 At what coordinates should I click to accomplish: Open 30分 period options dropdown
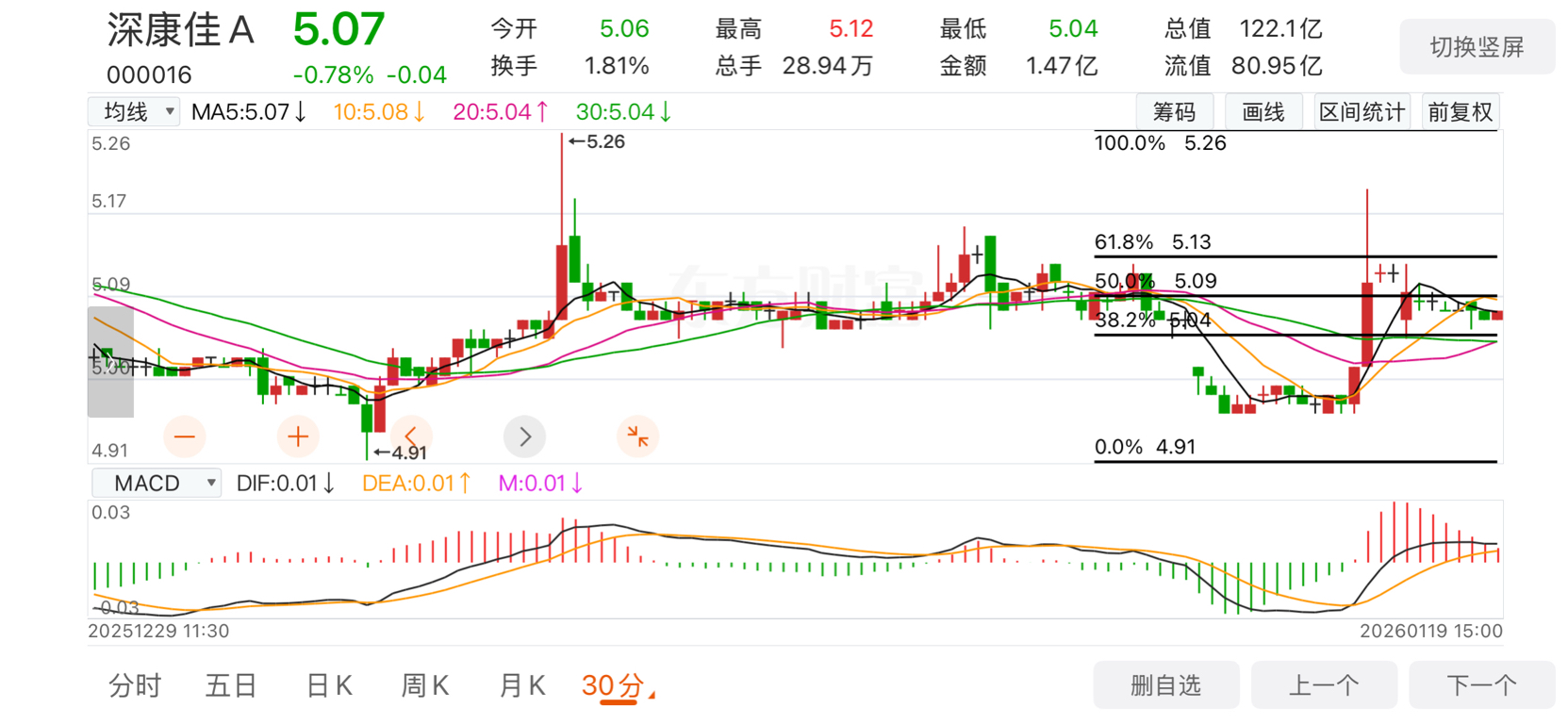[x=619, y=686]
